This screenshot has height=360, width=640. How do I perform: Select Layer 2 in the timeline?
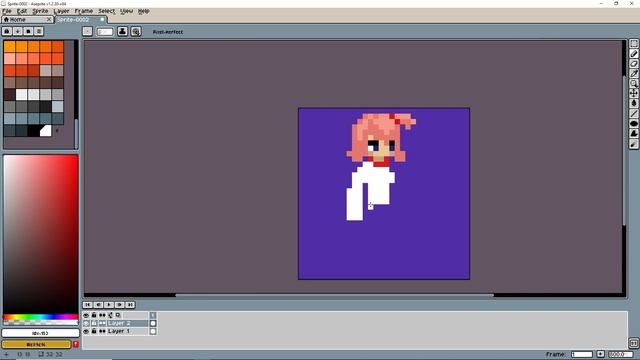tap(127, 323)
